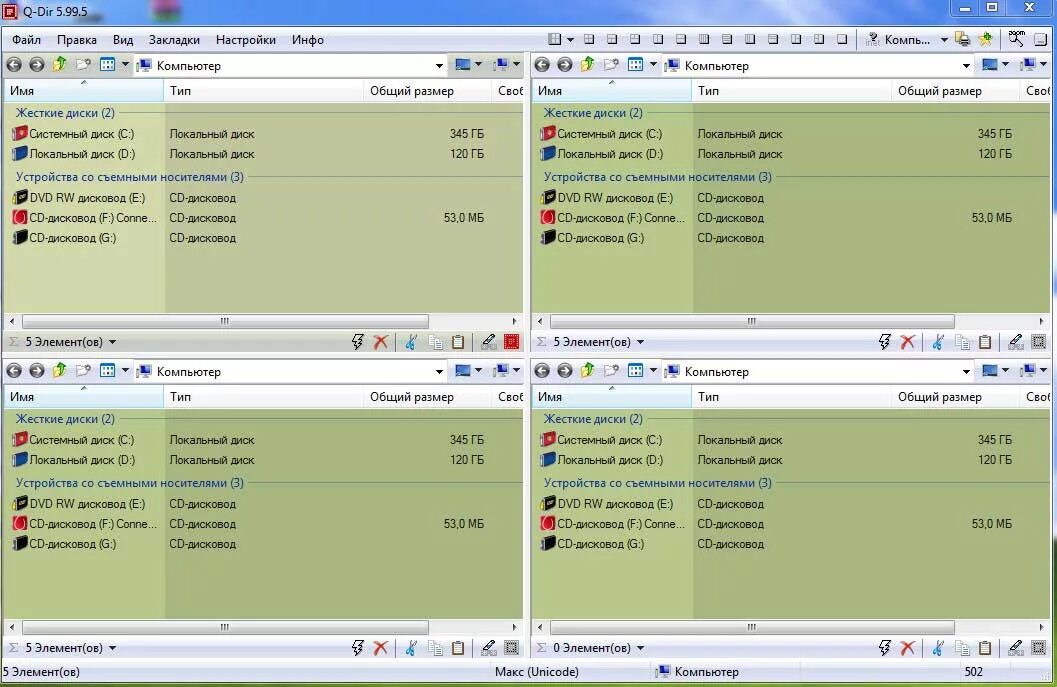The width and height of the screenshot is (1057, 687).
Task: Click the add-to-favorites star icon
Action: point(984,39)
